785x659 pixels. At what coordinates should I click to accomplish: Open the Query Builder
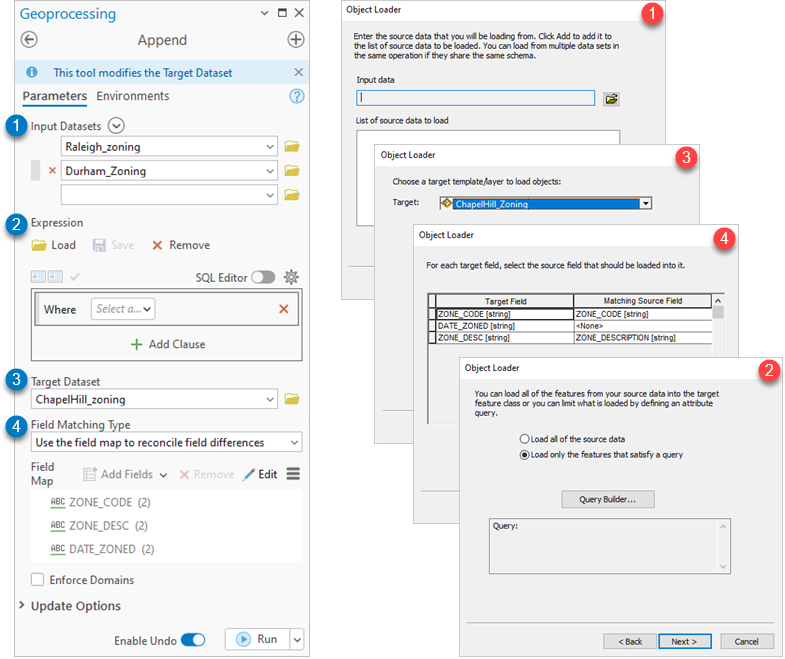click(x=608, y=499)
